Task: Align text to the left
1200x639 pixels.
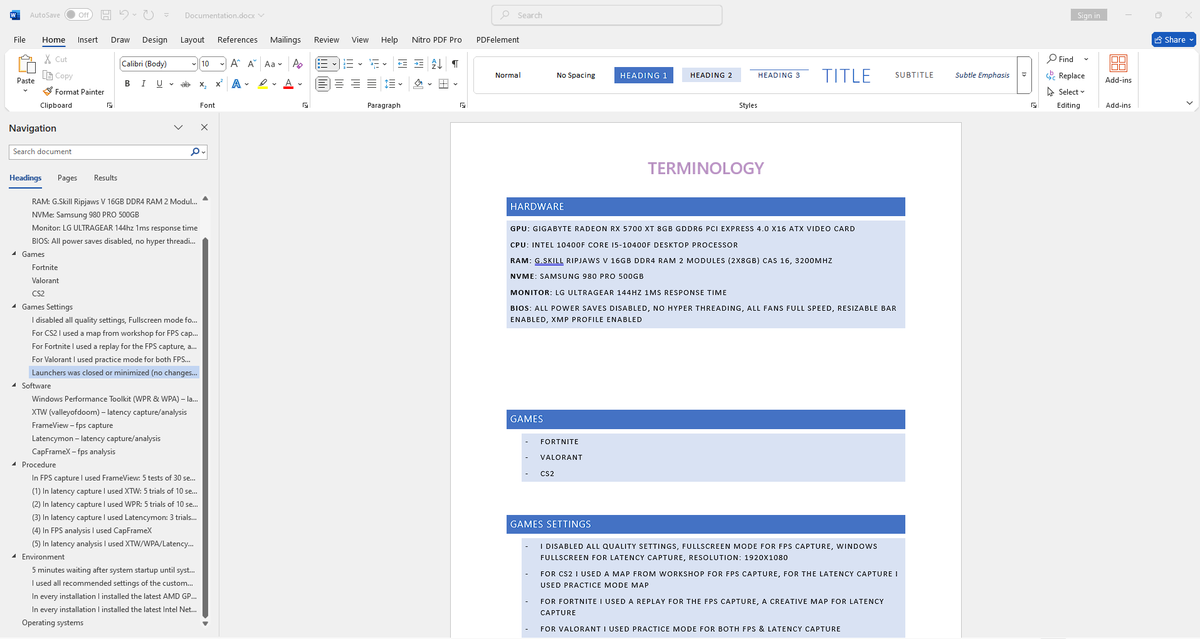Action: pos(324,84)
